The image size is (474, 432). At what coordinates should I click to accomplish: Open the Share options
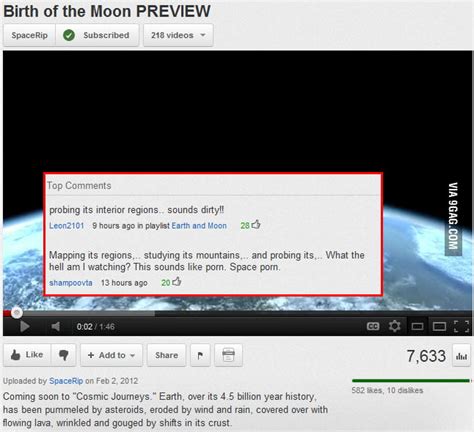(166, 355)
